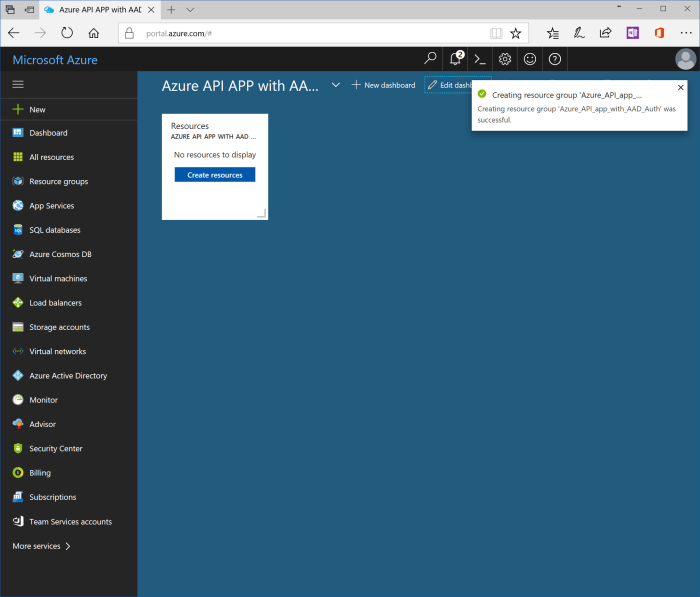Go to browser home page

(94, 33)
